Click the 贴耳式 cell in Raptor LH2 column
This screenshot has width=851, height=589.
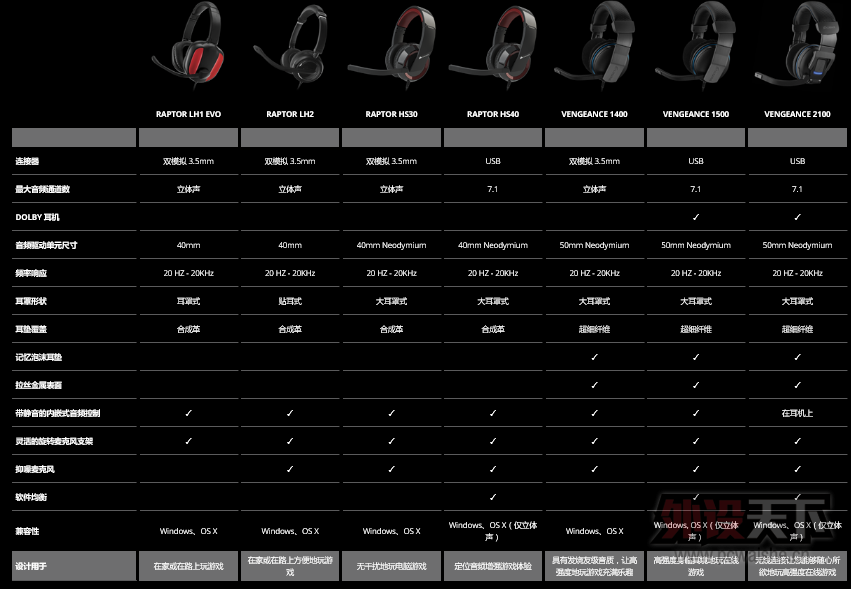point(290,301)
